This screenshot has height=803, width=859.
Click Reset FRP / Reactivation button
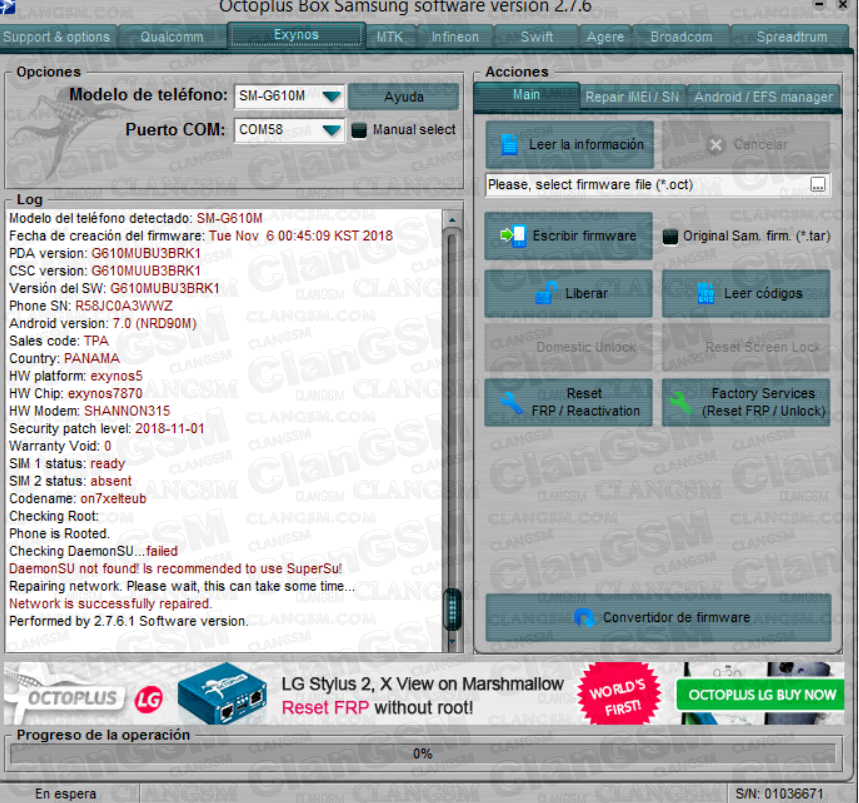(569, 403)
